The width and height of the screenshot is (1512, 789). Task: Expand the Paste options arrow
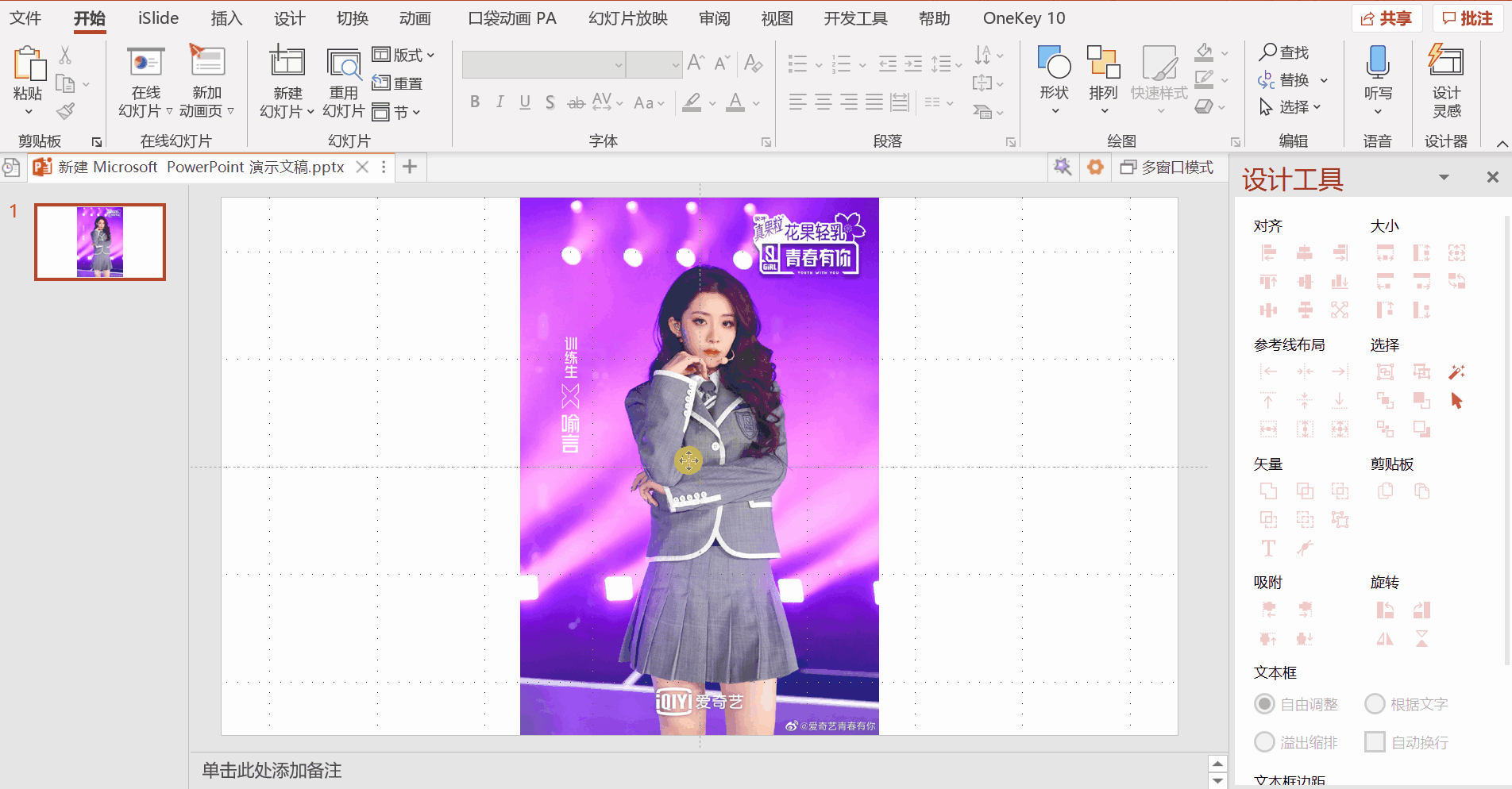29,112
